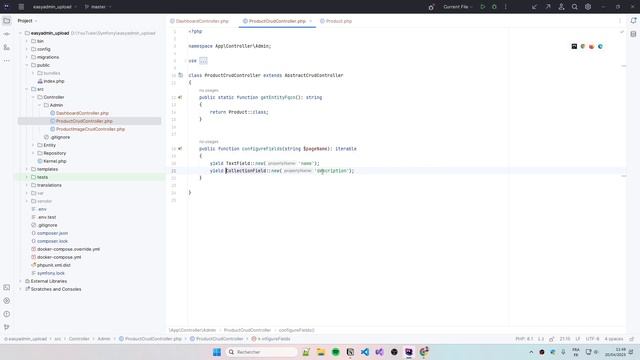Click the Push arrow icon
The width and height of the screenshot is (640, 360).
548,7
